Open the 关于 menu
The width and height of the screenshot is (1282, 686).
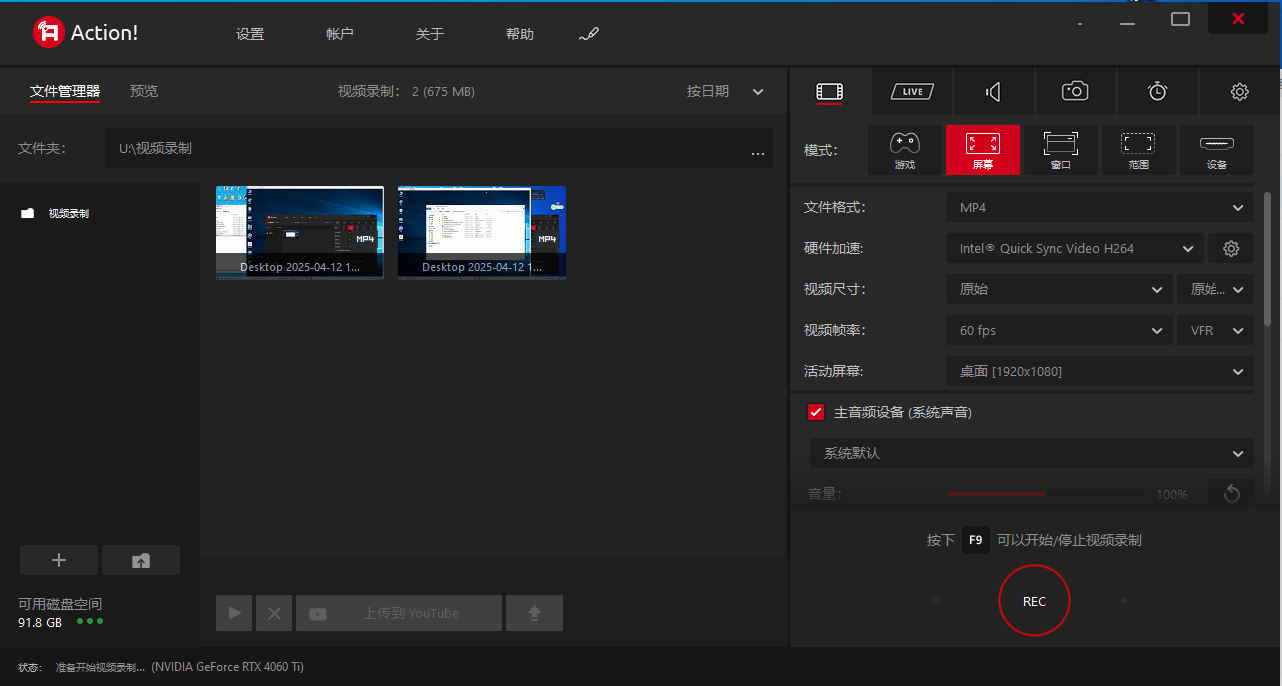(430, 34)
